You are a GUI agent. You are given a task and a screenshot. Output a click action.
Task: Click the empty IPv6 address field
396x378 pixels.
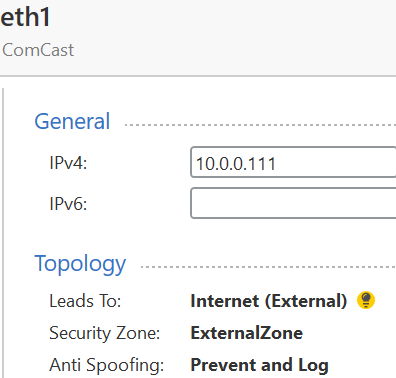293,203
